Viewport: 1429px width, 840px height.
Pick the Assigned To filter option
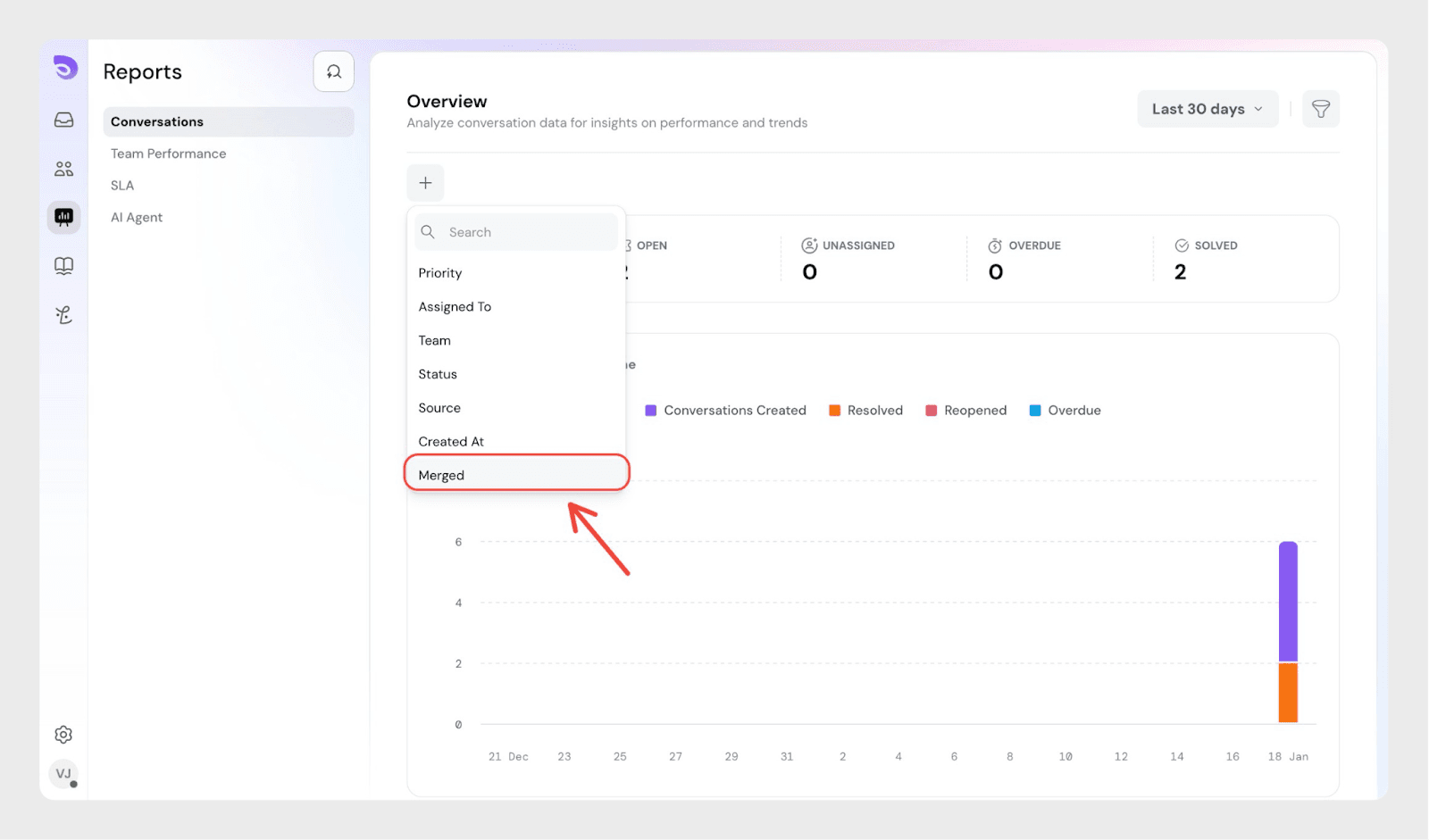455,307
